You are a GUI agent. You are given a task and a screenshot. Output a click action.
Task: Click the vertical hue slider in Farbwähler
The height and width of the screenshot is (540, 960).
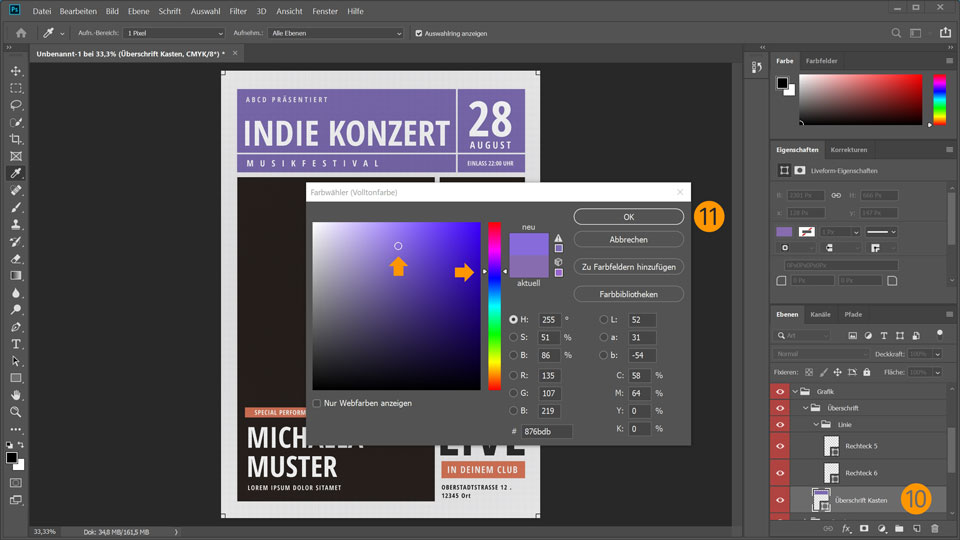494,306
